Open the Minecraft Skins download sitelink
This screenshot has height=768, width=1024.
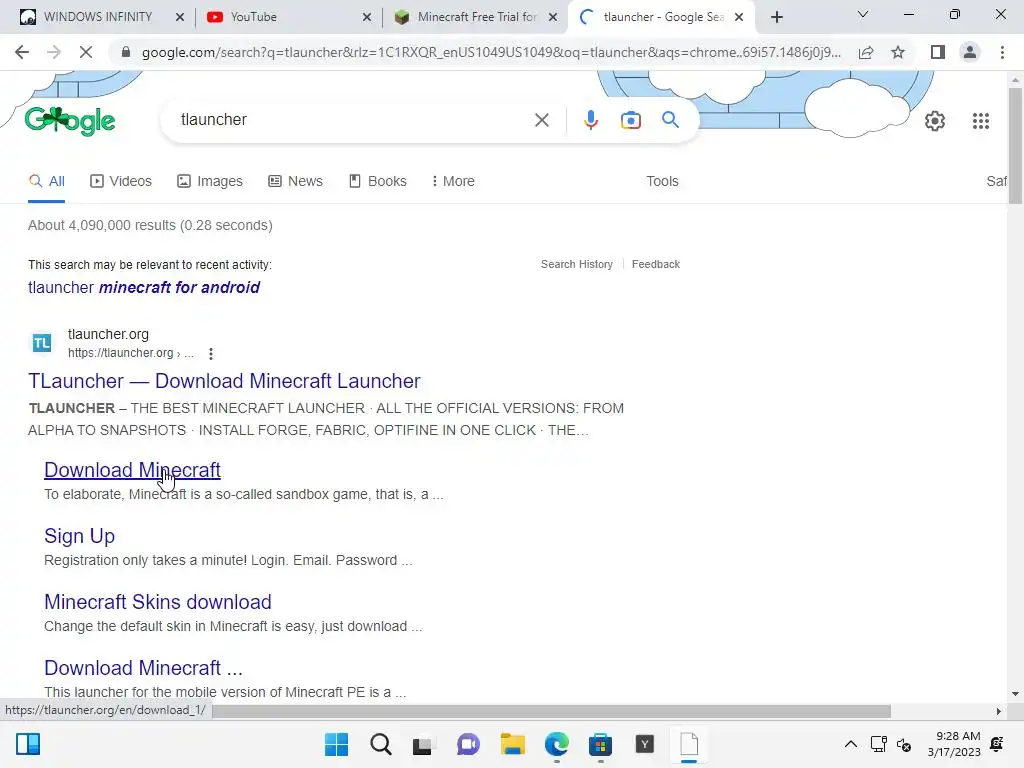(x=157, y=601)
